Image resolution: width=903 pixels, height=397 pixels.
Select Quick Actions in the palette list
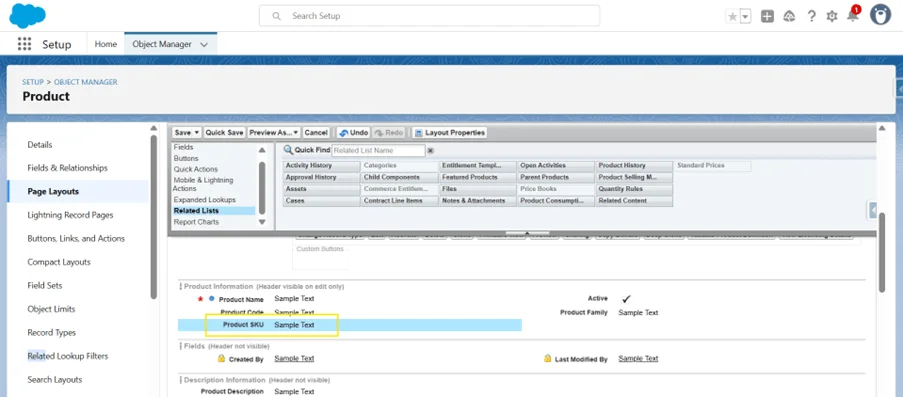[x=196, y=169]
